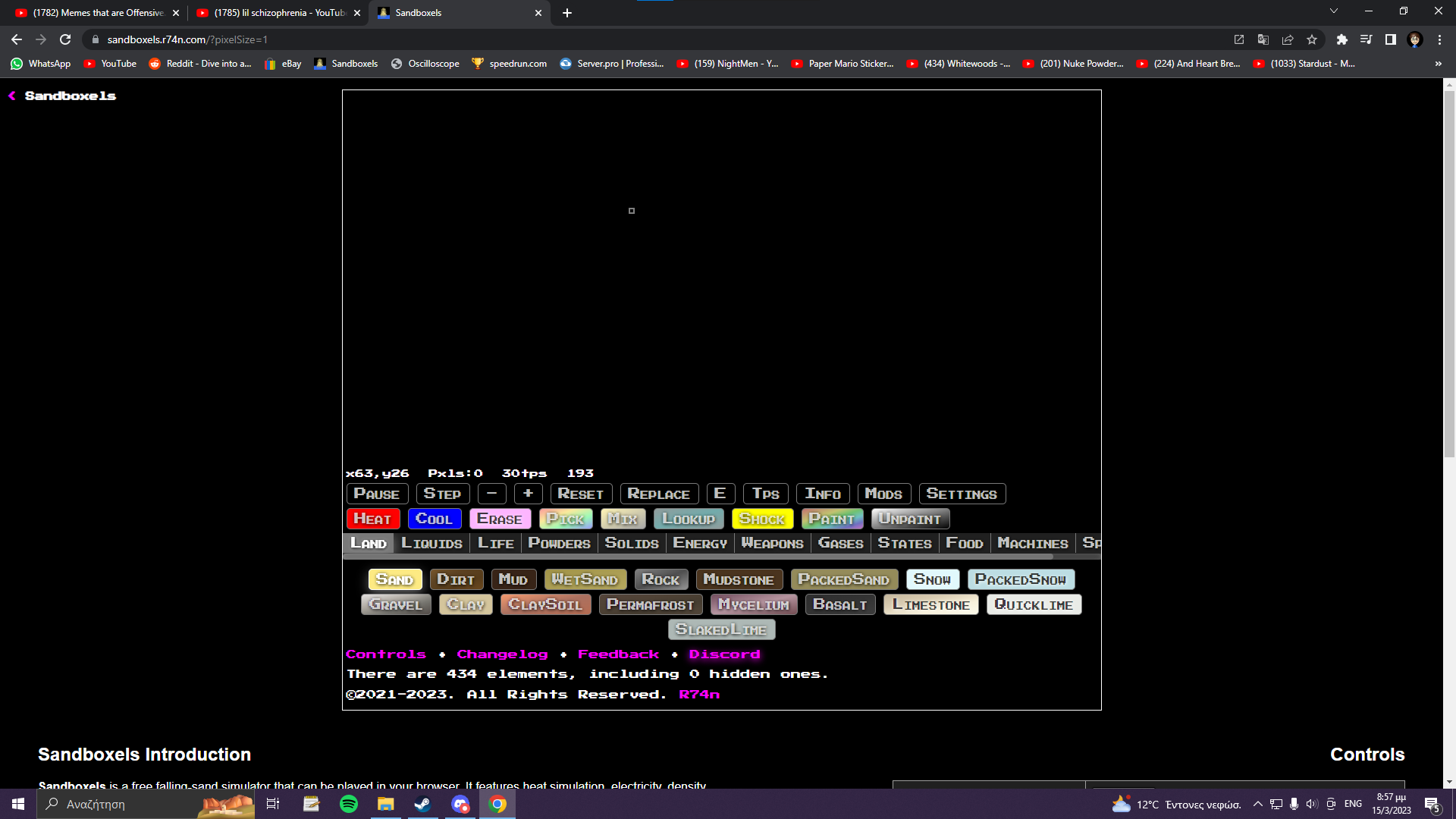Toggle the Pause simulation button

coord(377,494)
